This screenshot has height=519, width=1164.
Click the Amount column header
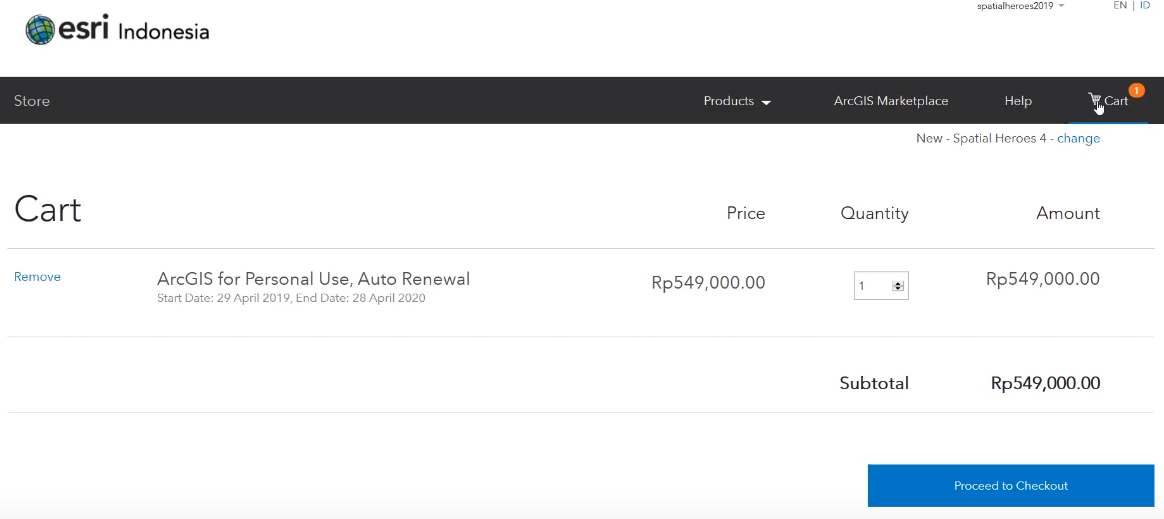[x=1068, y=214]
